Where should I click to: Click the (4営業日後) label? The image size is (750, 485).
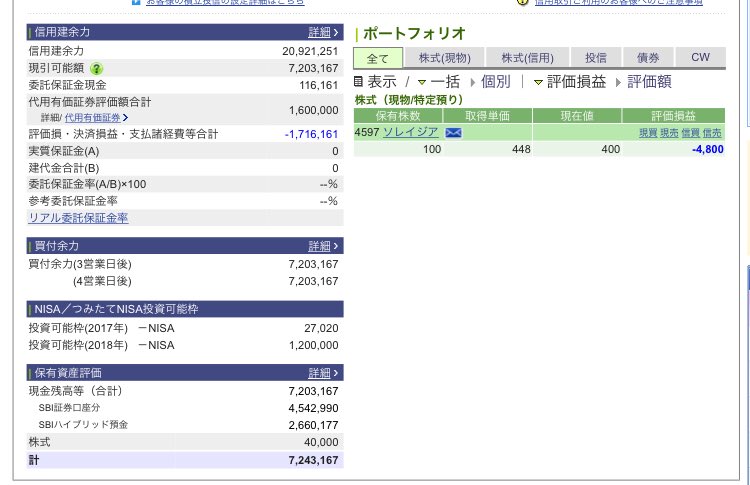[x=102, y=281]
